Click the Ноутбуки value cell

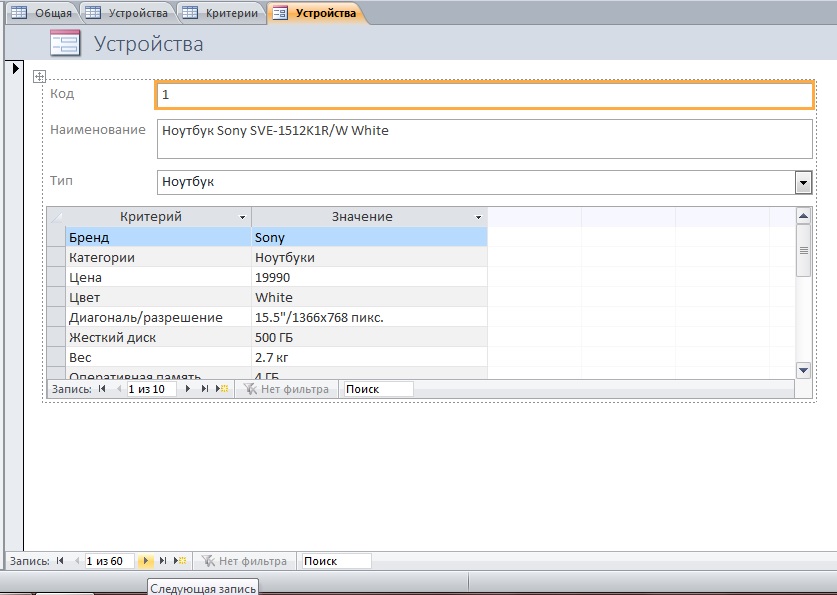(x=369, y=257)
